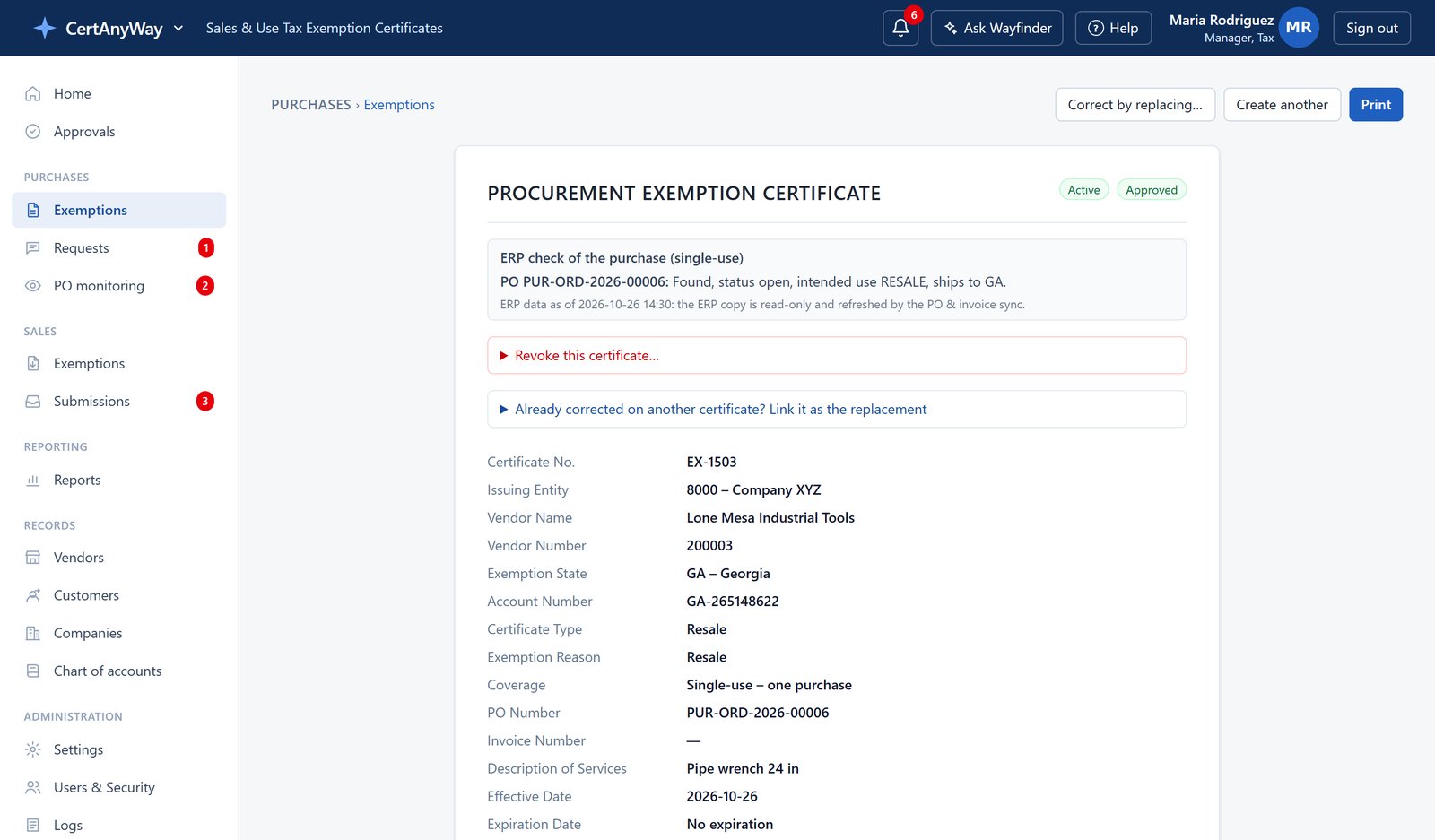Viewport: 1435px width, 840px height.
Task: Click the Approved status badge
Action: (1152, 190)
